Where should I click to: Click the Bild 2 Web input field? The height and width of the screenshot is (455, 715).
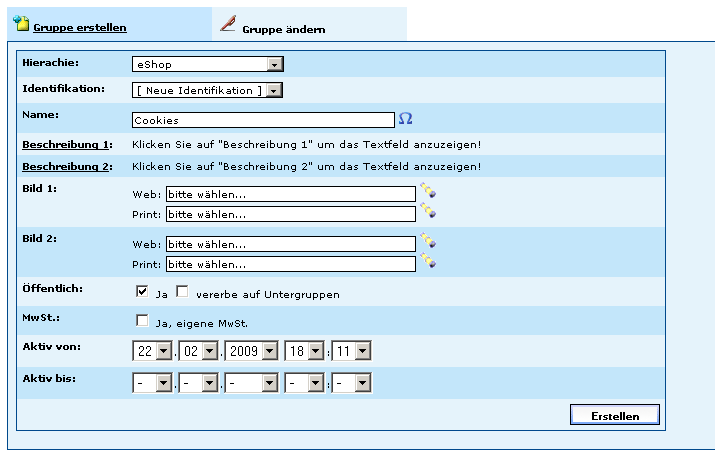[291, 244]
